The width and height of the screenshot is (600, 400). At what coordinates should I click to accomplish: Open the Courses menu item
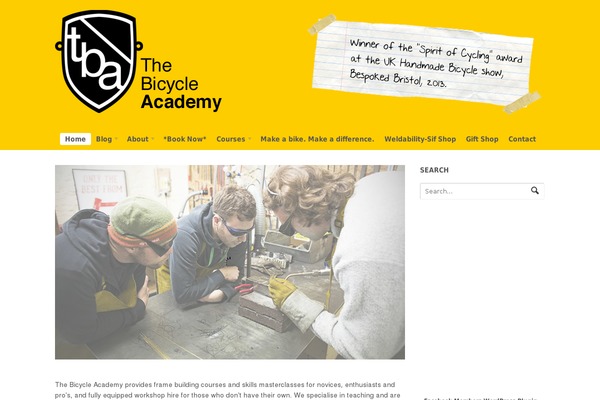231,139
